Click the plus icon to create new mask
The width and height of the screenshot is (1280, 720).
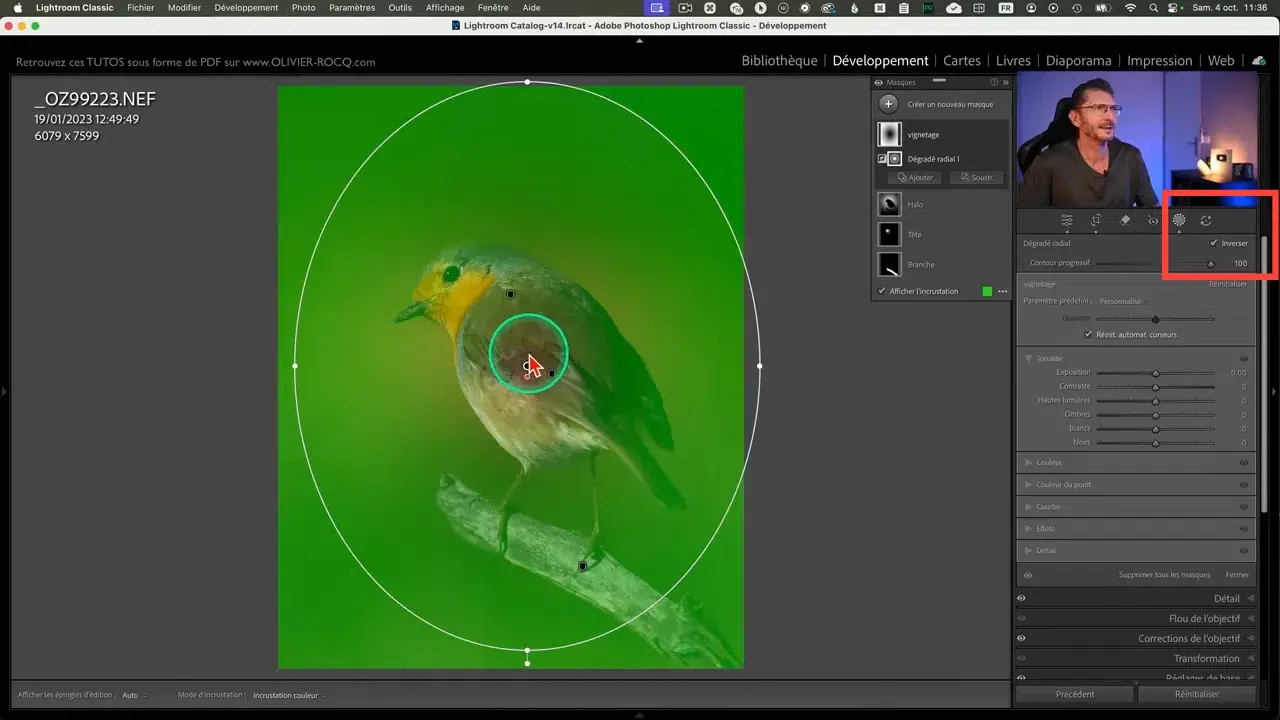tap(888, 104)
